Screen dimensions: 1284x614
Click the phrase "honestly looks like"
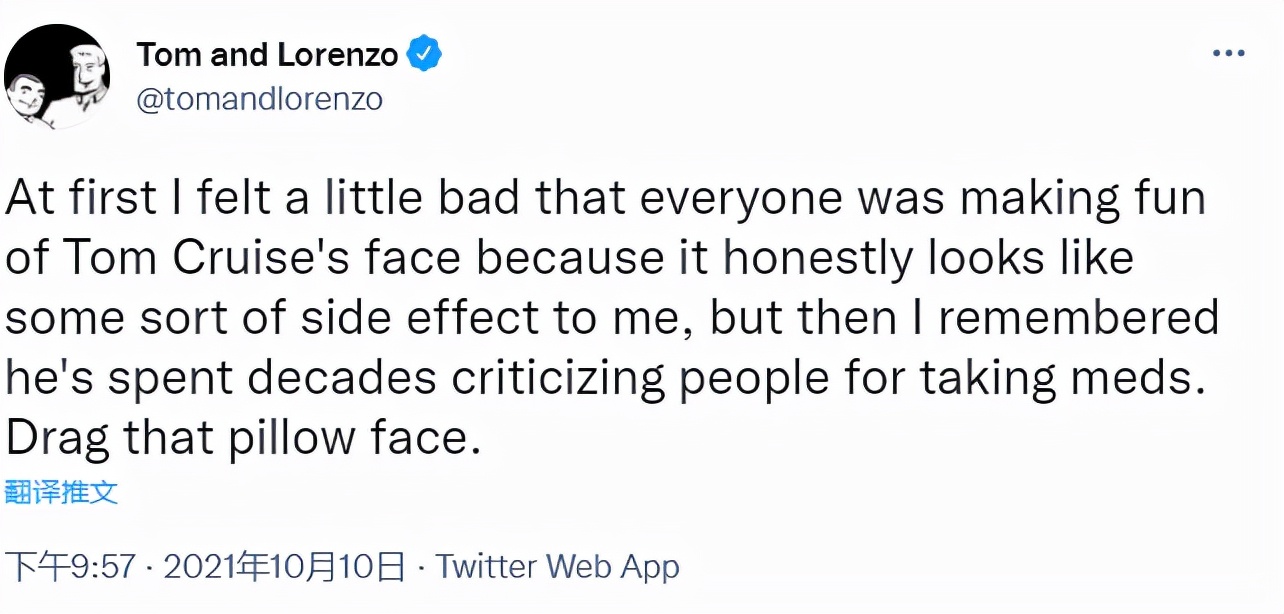(x=928, y=258)
